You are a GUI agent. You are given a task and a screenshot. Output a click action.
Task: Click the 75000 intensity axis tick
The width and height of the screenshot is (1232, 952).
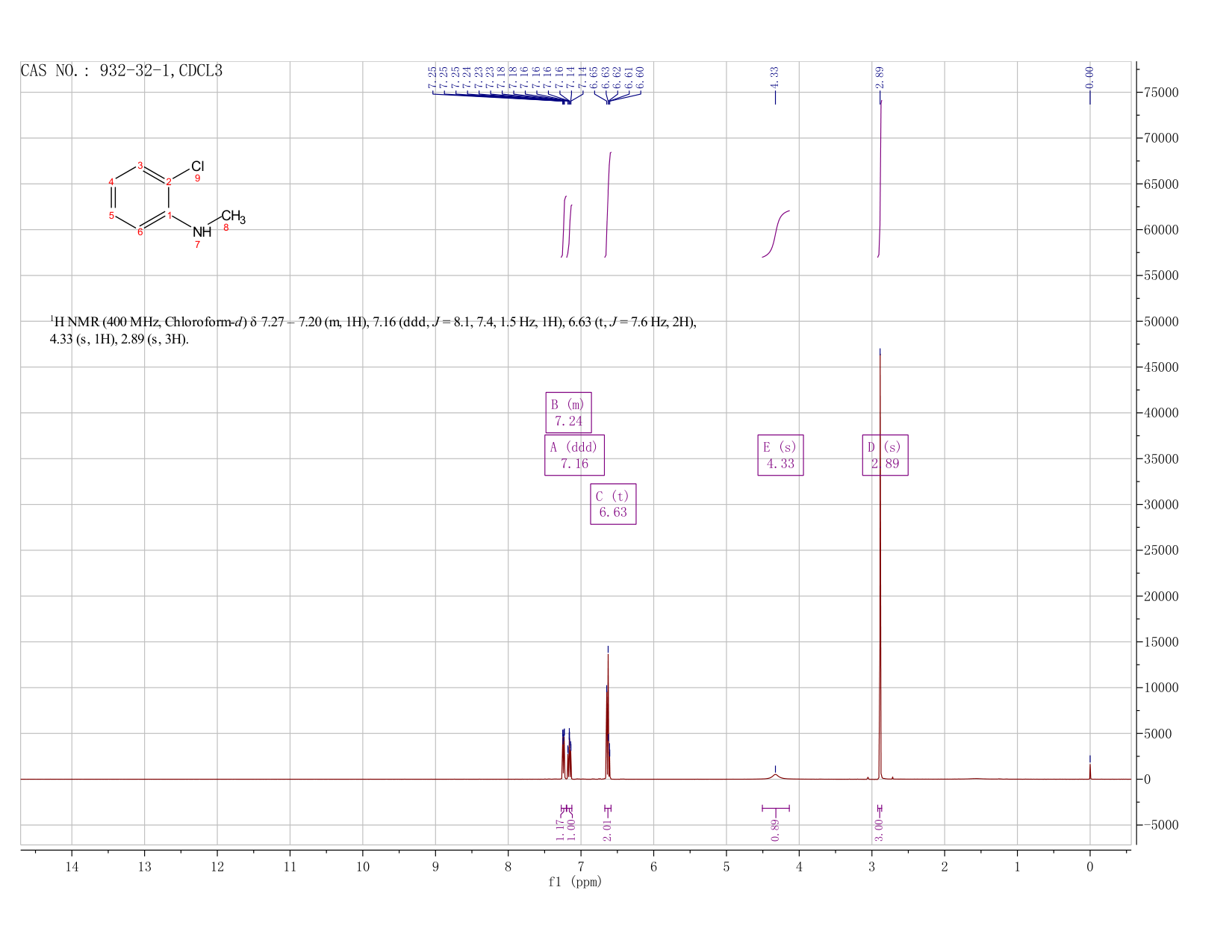click(x=1160, y=93)
